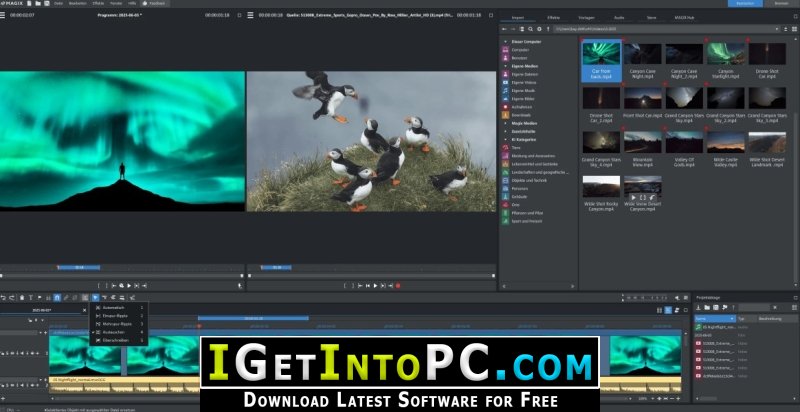This screenshot has width=800, height=412.
Task: Play the source monitor video
Action: (376, 286)
